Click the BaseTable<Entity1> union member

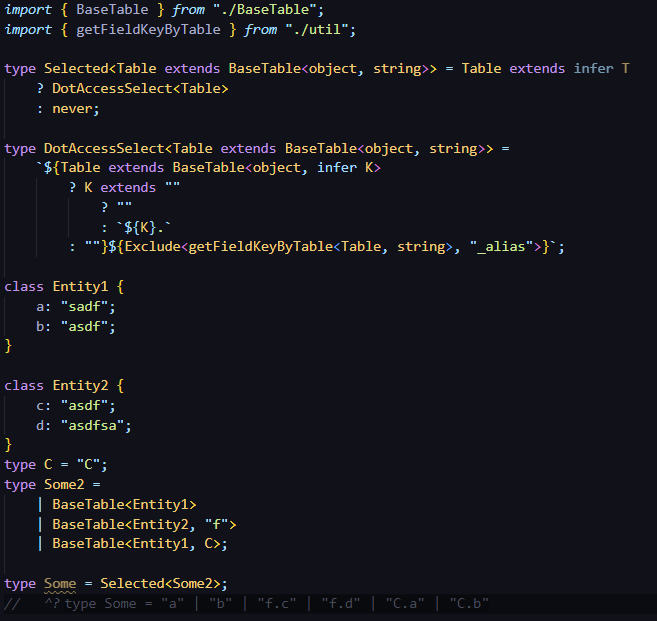click(124, 505)
